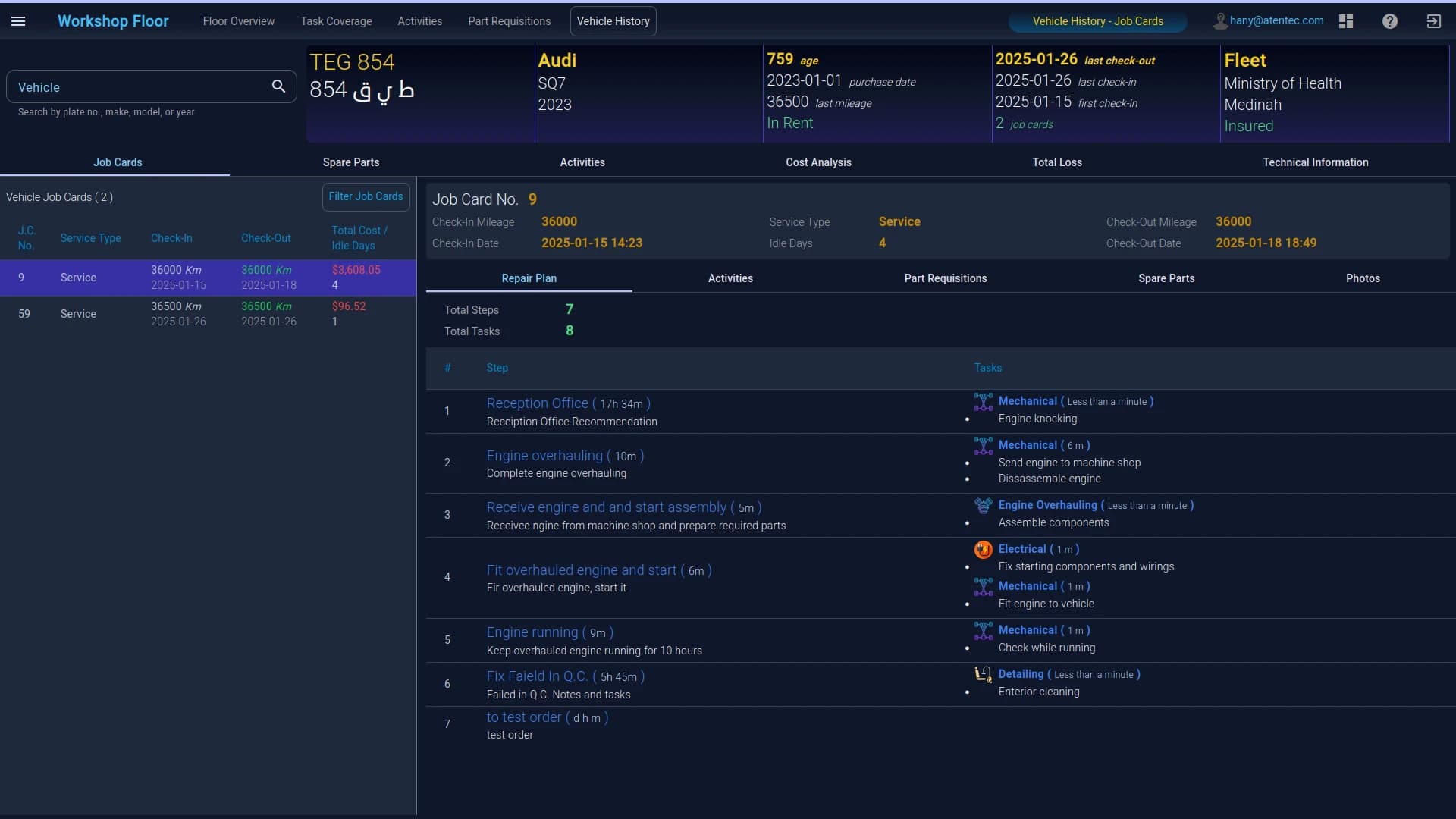
Task: Open the hamburger navigation menu
Action: [18, 21]
